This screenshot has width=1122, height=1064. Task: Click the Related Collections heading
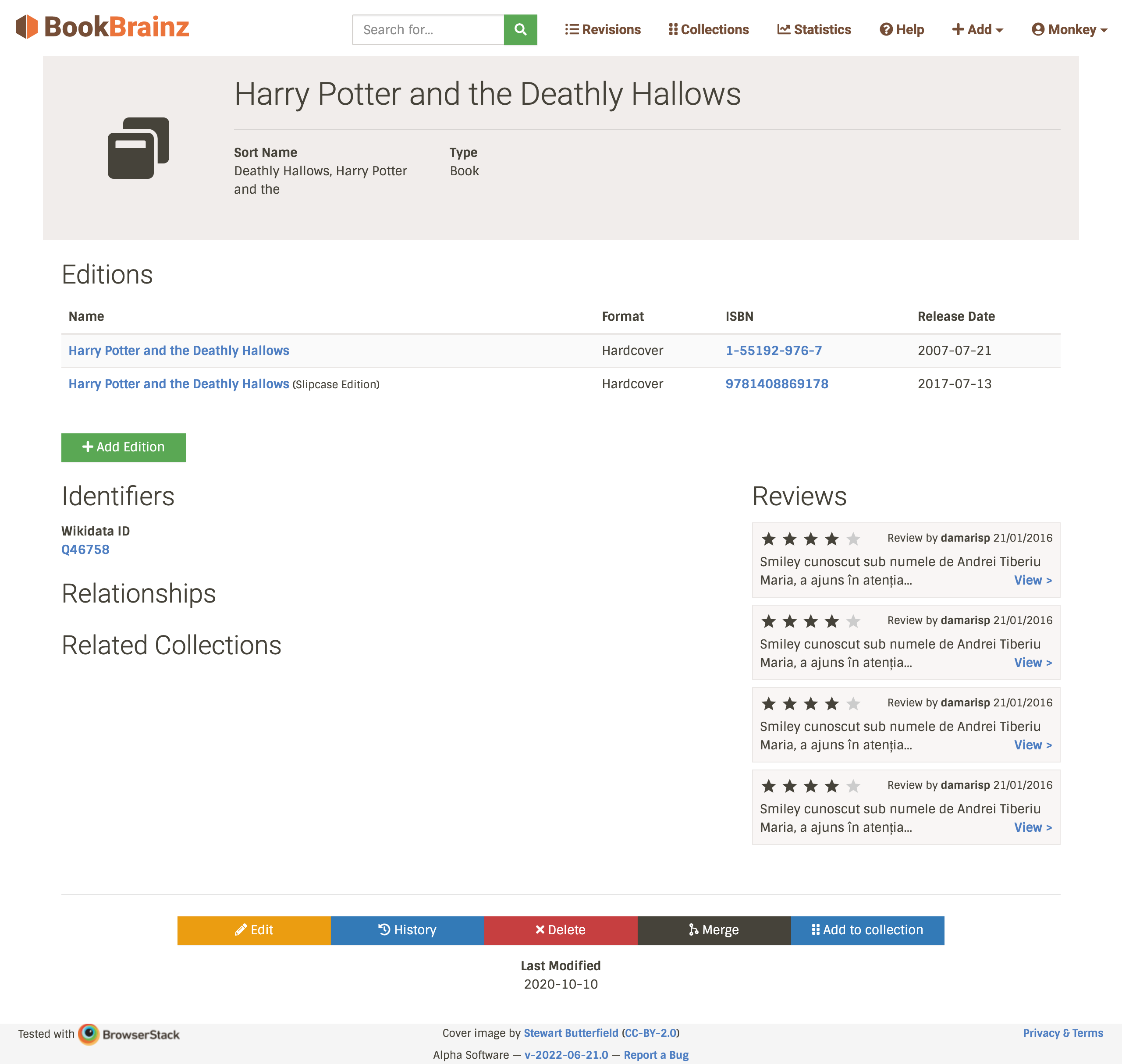[x=171, y=645]
